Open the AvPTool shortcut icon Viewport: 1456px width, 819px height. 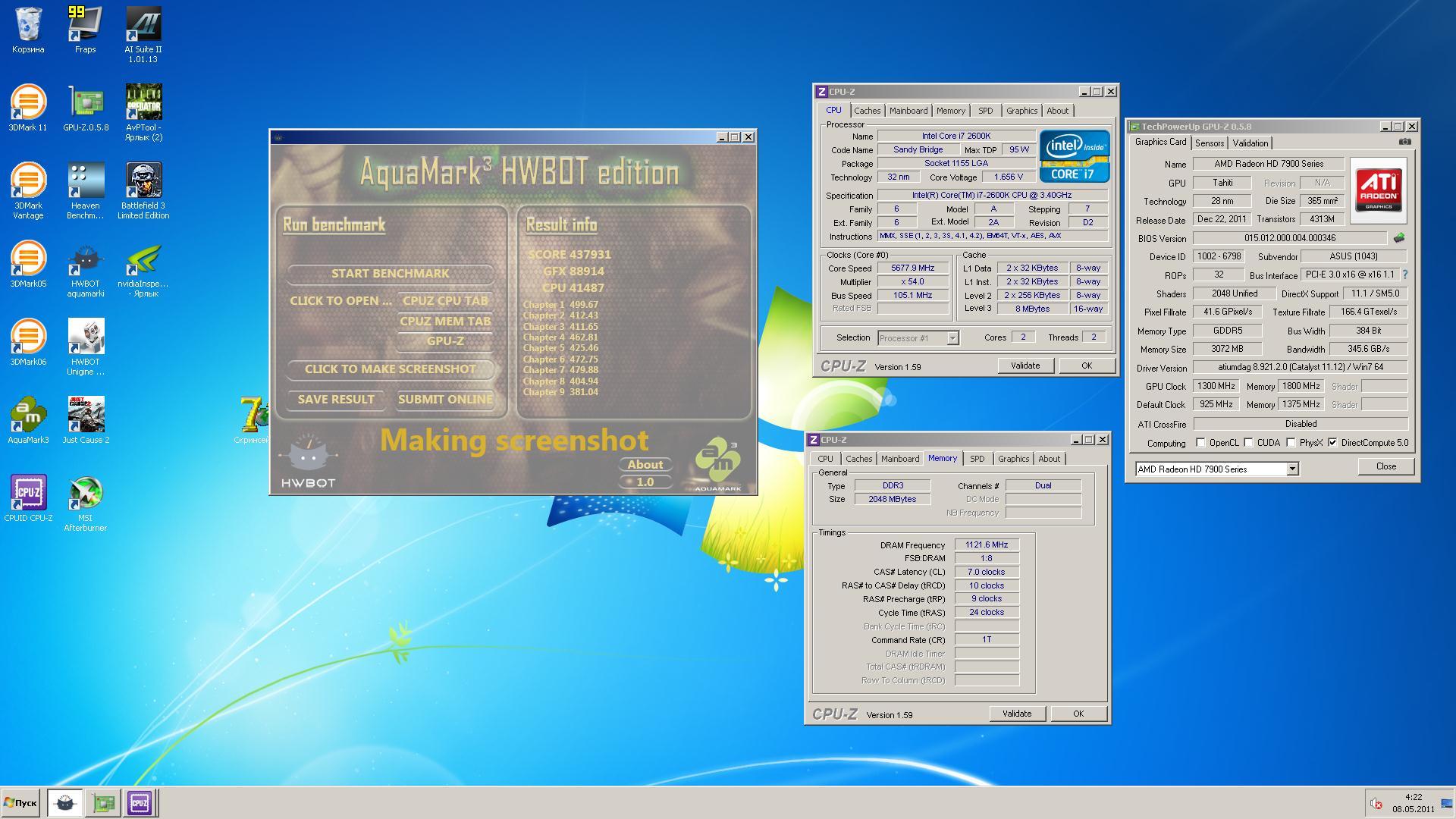click(x=143, y=112)
